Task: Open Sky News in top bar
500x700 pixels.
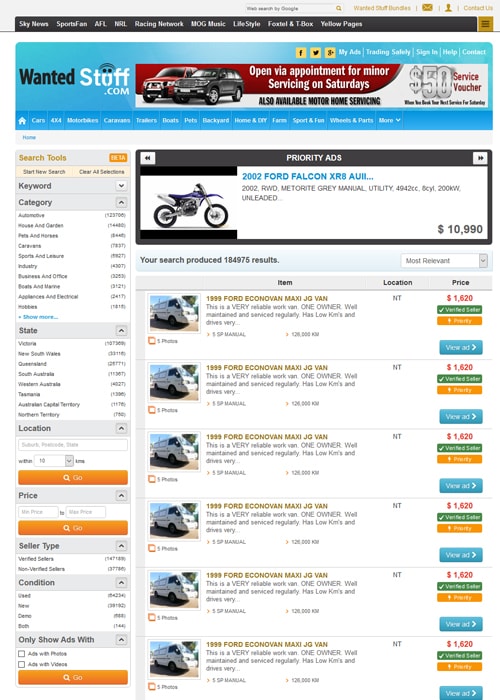Action: pyautogui.click(x=33, y=24)
